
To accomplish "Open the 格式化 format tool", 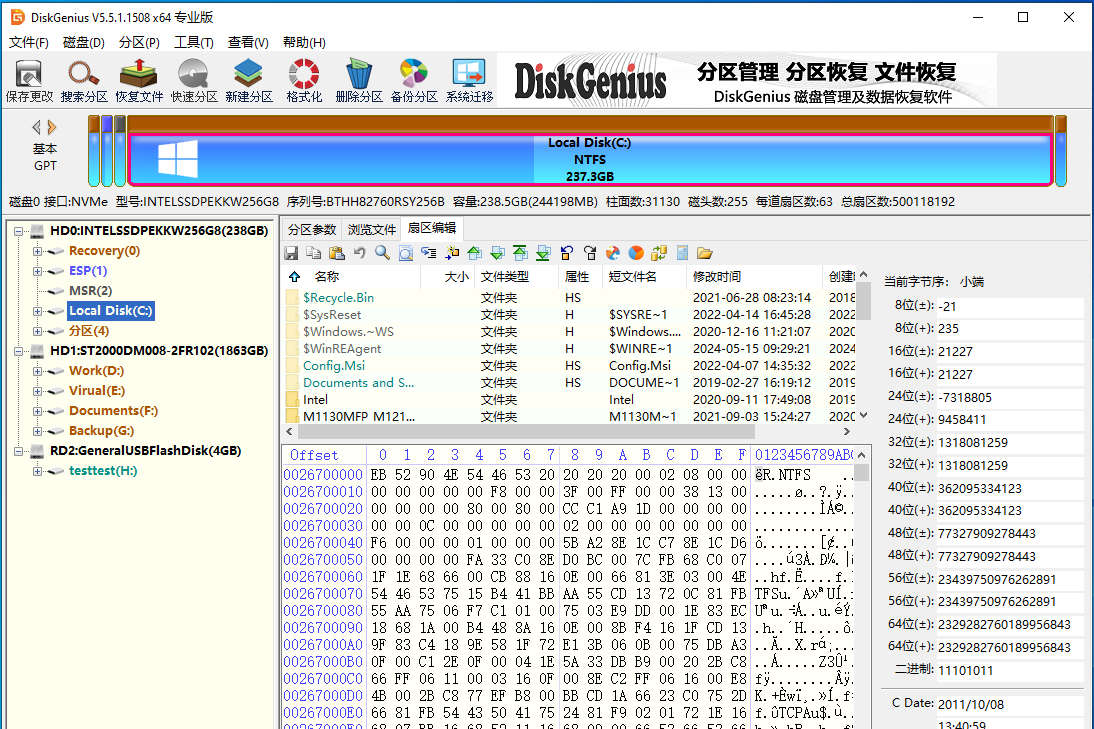I will click(x=302, y=79).
